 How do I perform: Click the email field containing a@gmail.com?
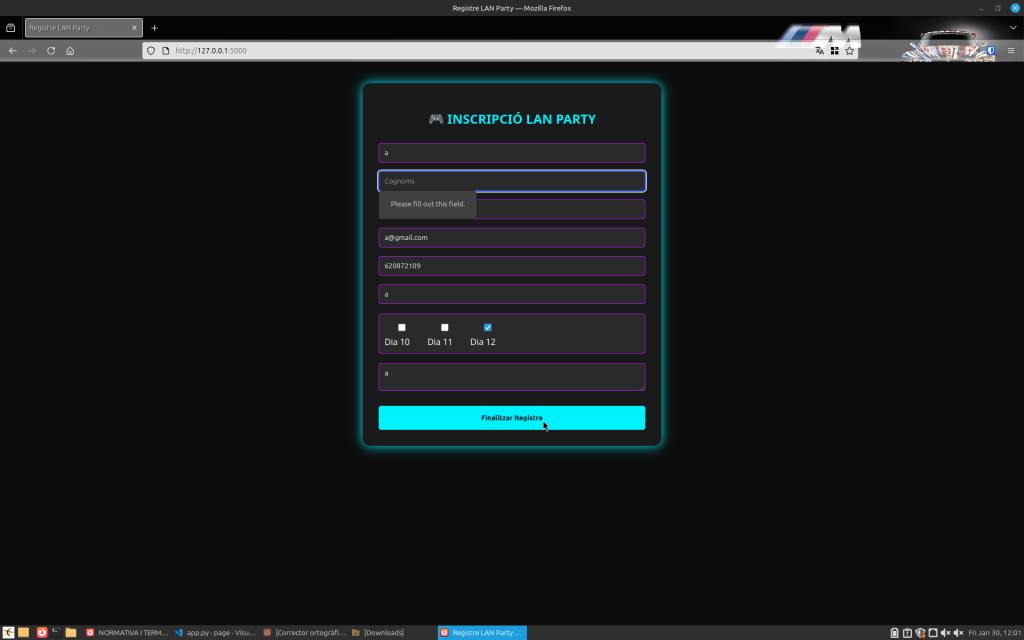pyautogui.click(x=511, y=238)
